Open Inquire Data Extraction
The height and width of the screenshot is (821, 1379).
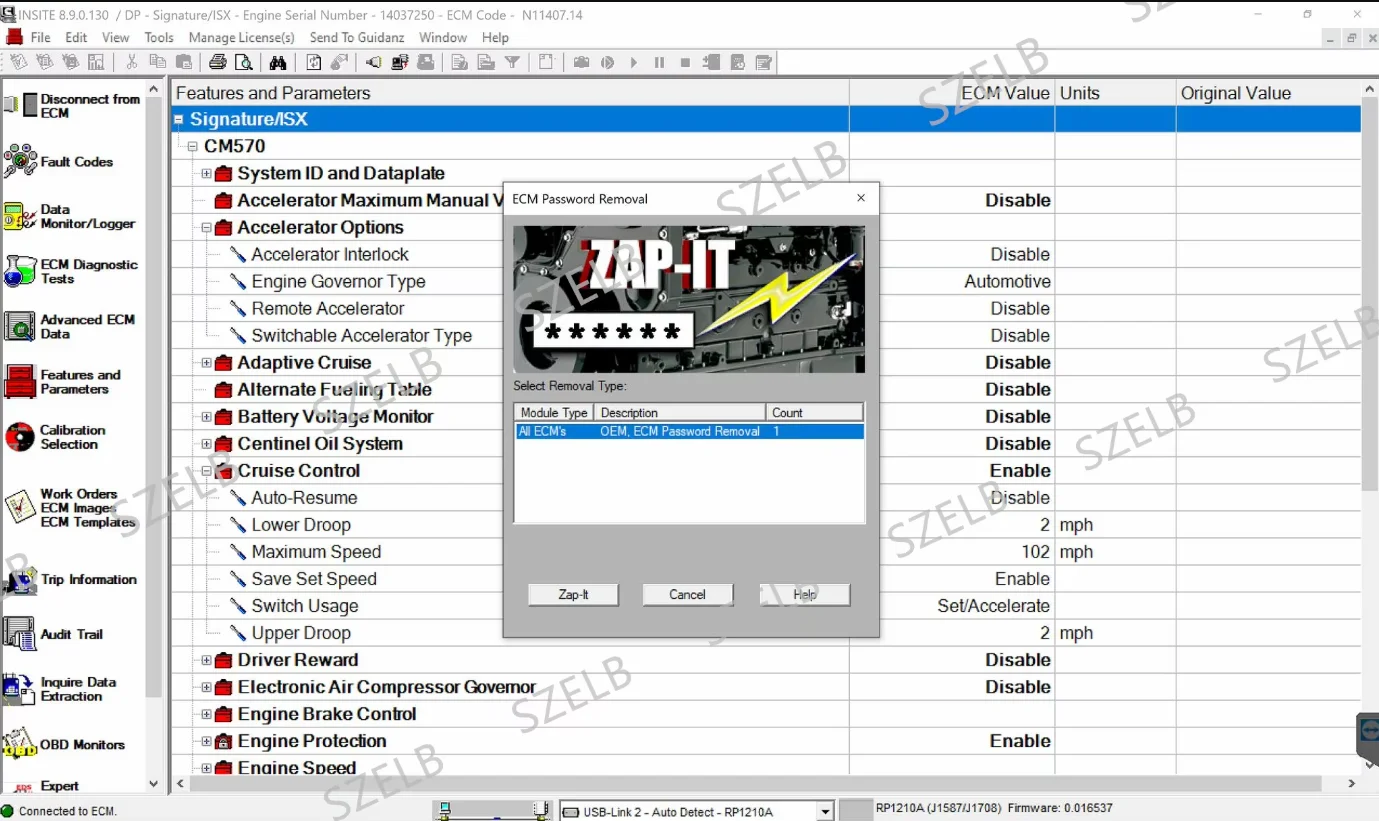click(60, 689)
